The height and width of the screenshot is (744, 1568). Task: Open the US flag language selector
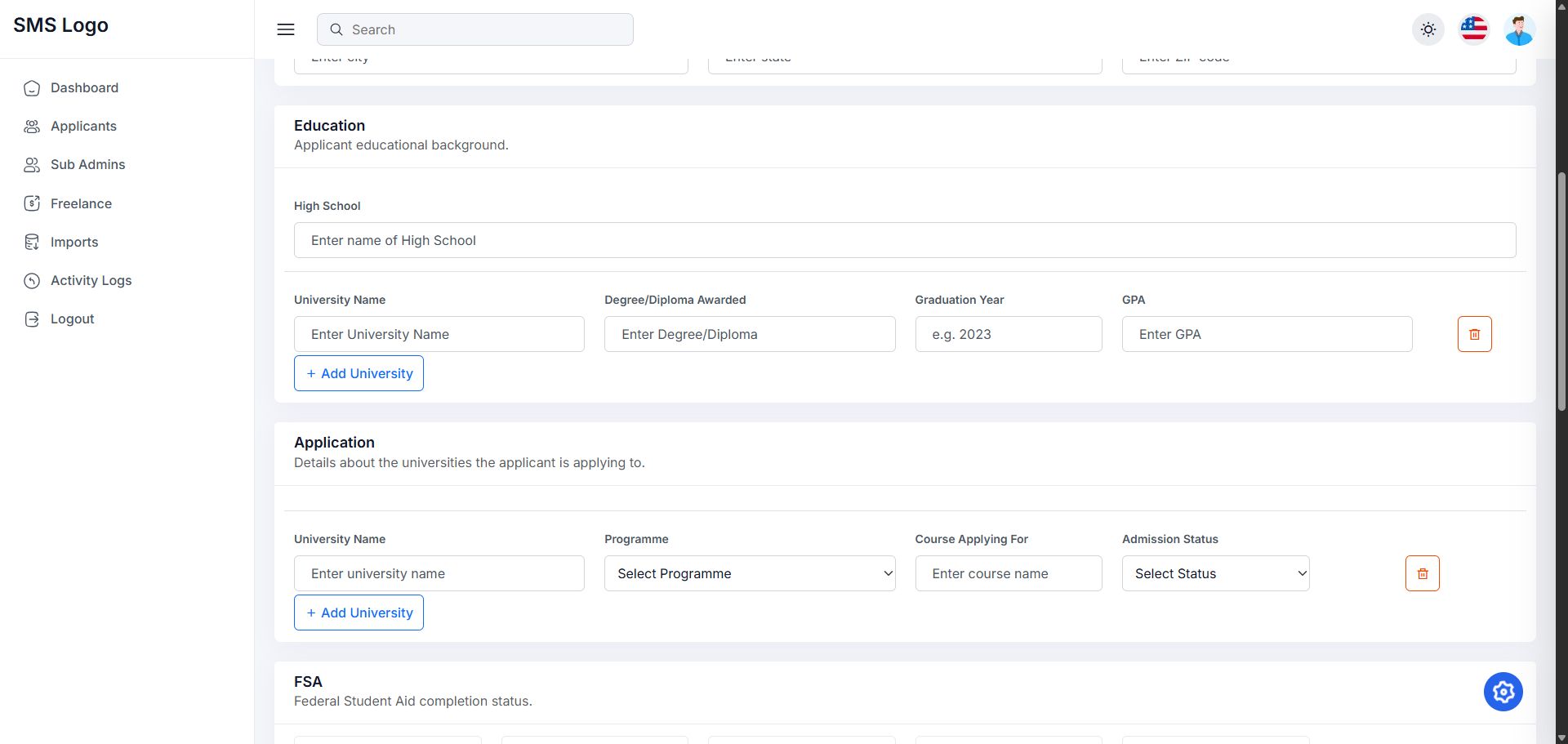click(x=1473, y=29)
